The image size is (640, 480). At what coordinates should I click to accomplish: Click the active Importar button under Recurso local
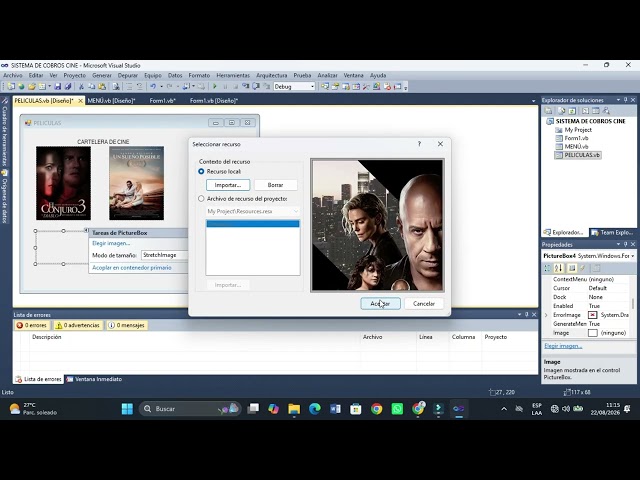228,185
